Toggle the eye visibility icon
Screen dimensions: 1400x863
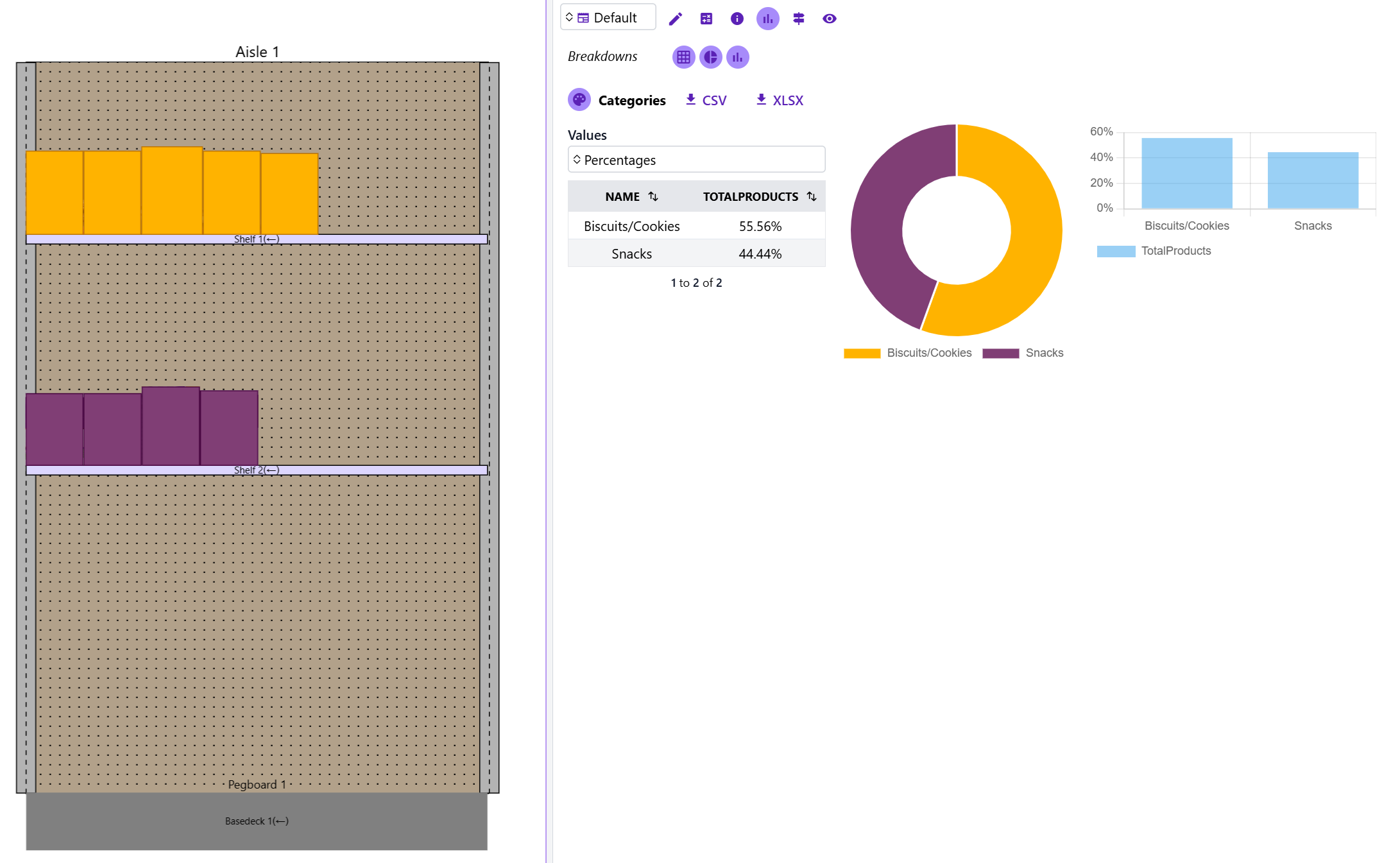pos(829,19)
